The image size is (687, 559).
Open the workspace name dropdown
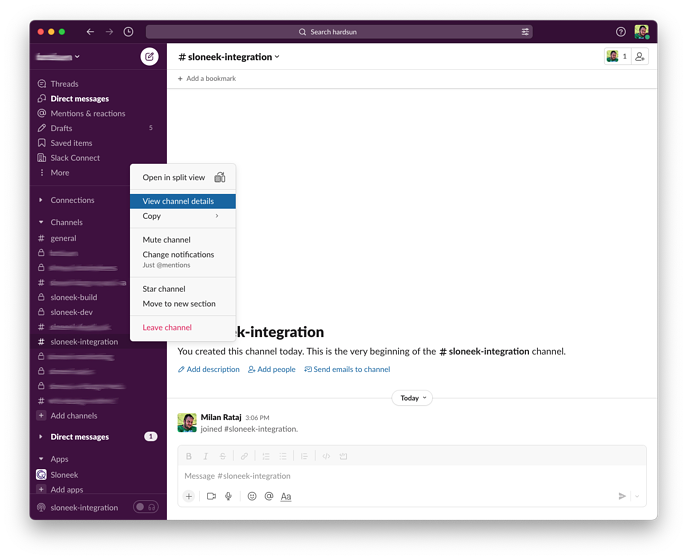click(58, 57)
